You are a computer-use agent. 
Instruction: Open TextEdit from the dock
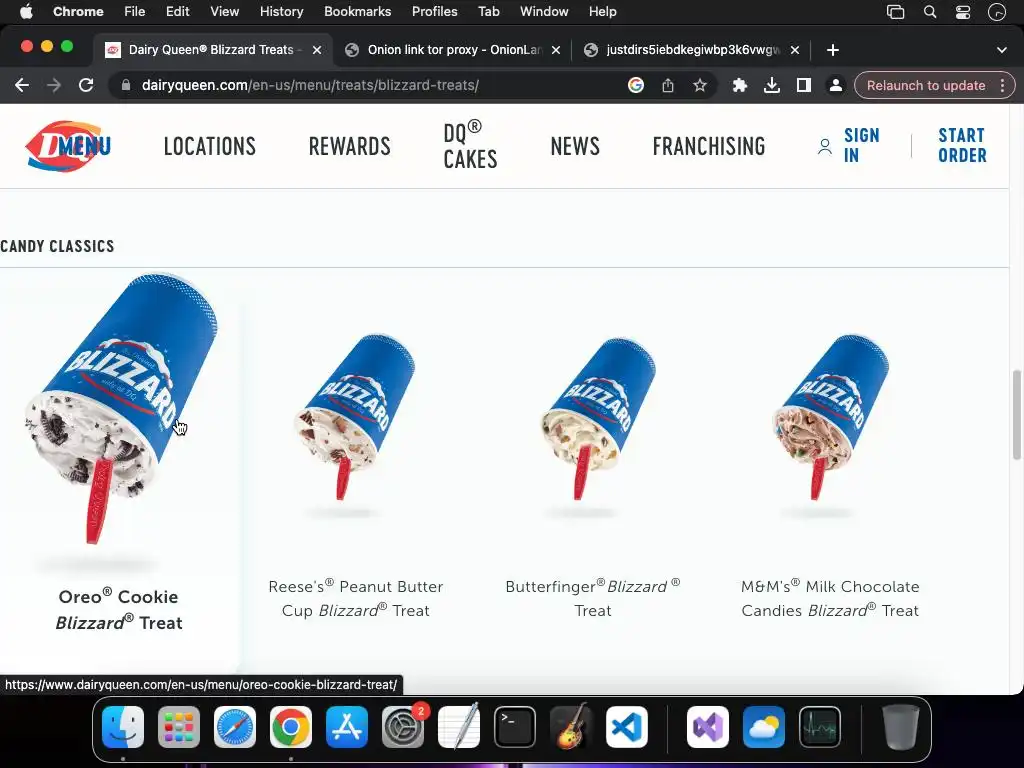[x=459, y=727]
